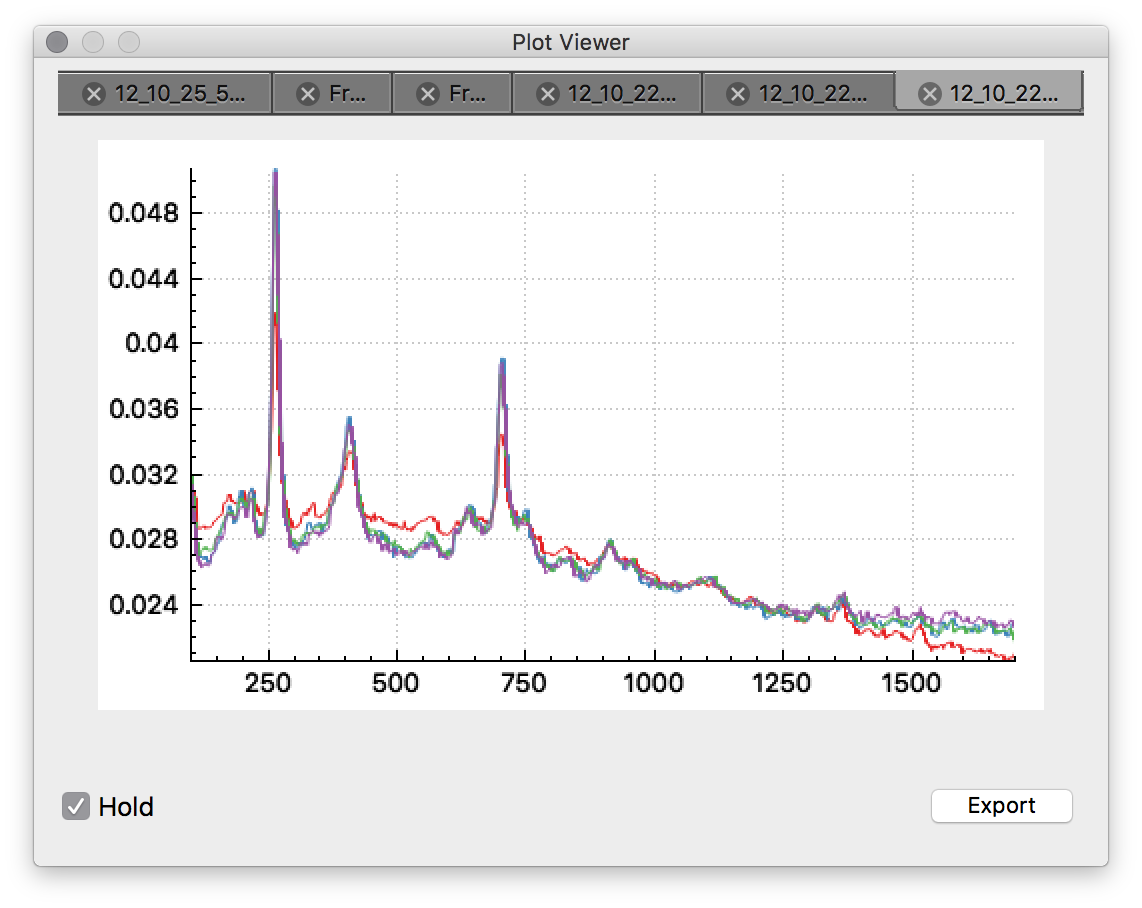Click the spectrum peak near 700
This screenshot has height=908, width=1142.
point(503,362)
